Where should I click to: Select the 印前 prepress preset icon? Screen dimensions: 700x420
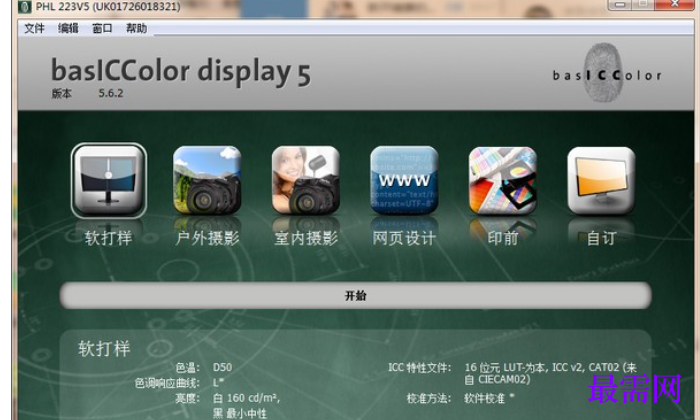click(503, 181)
